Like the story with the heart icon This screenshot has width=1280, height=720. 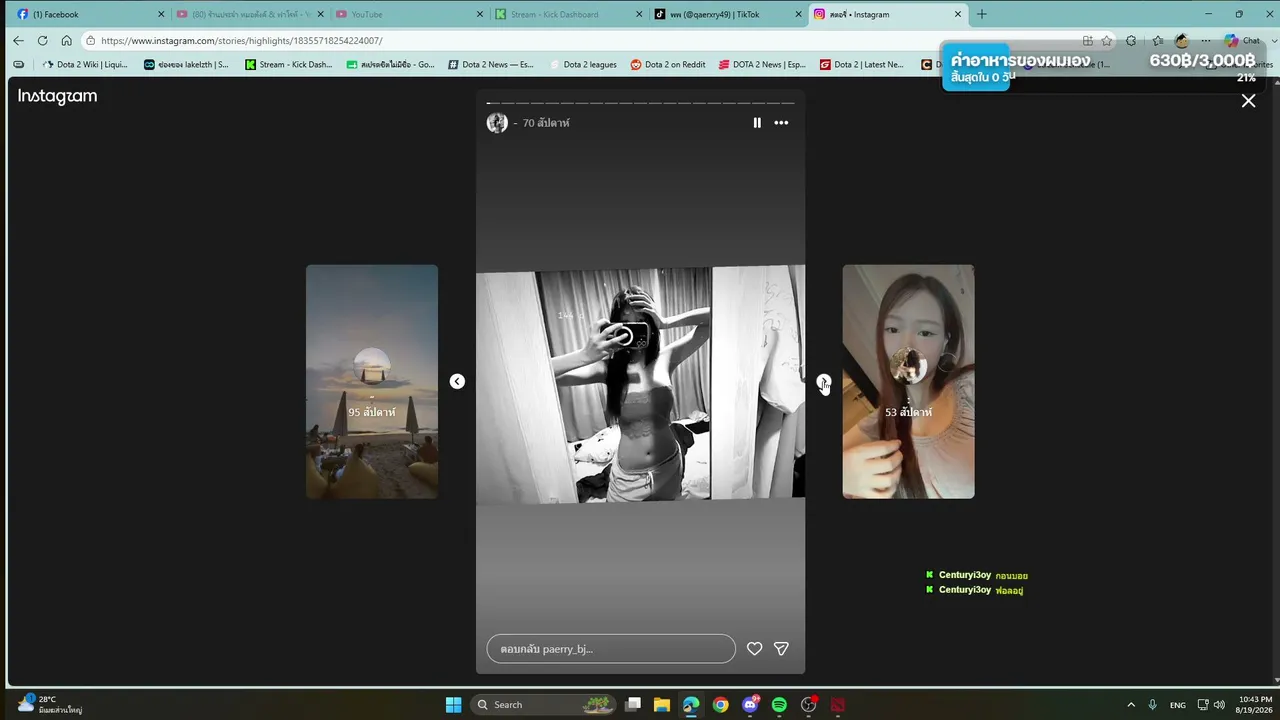(x=755, y=649)
